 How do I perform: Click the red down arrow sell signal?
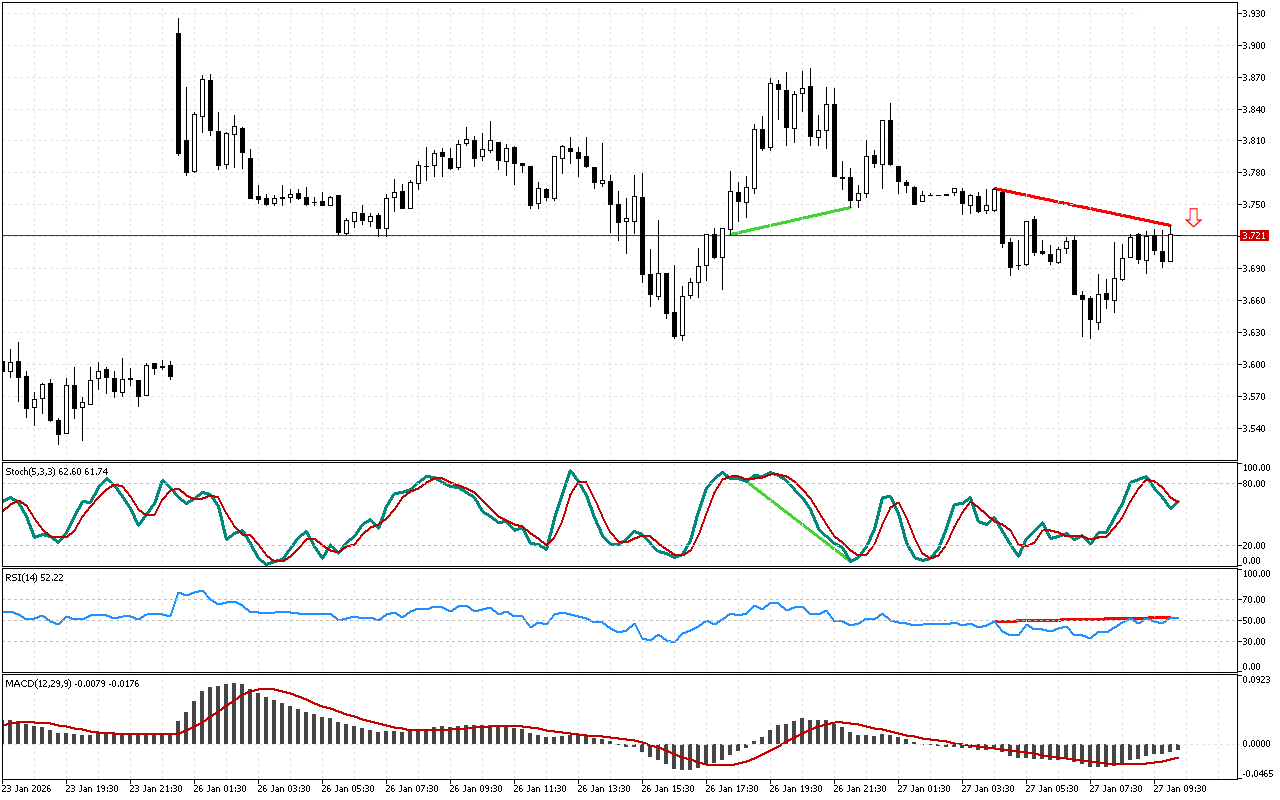(1193, 217)
